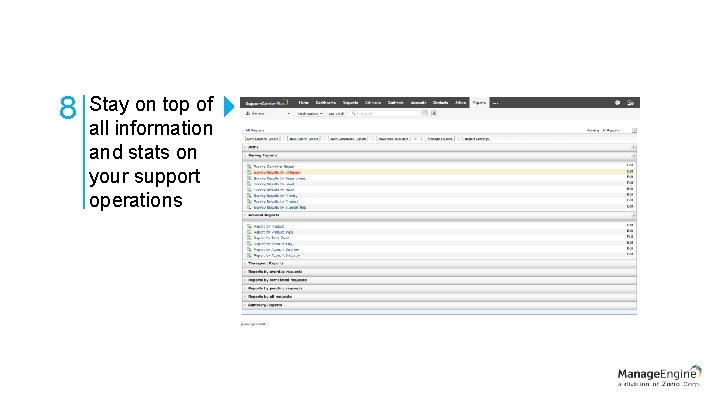
Task: Open Survey Overview Report link
Action: coord(274,166)
